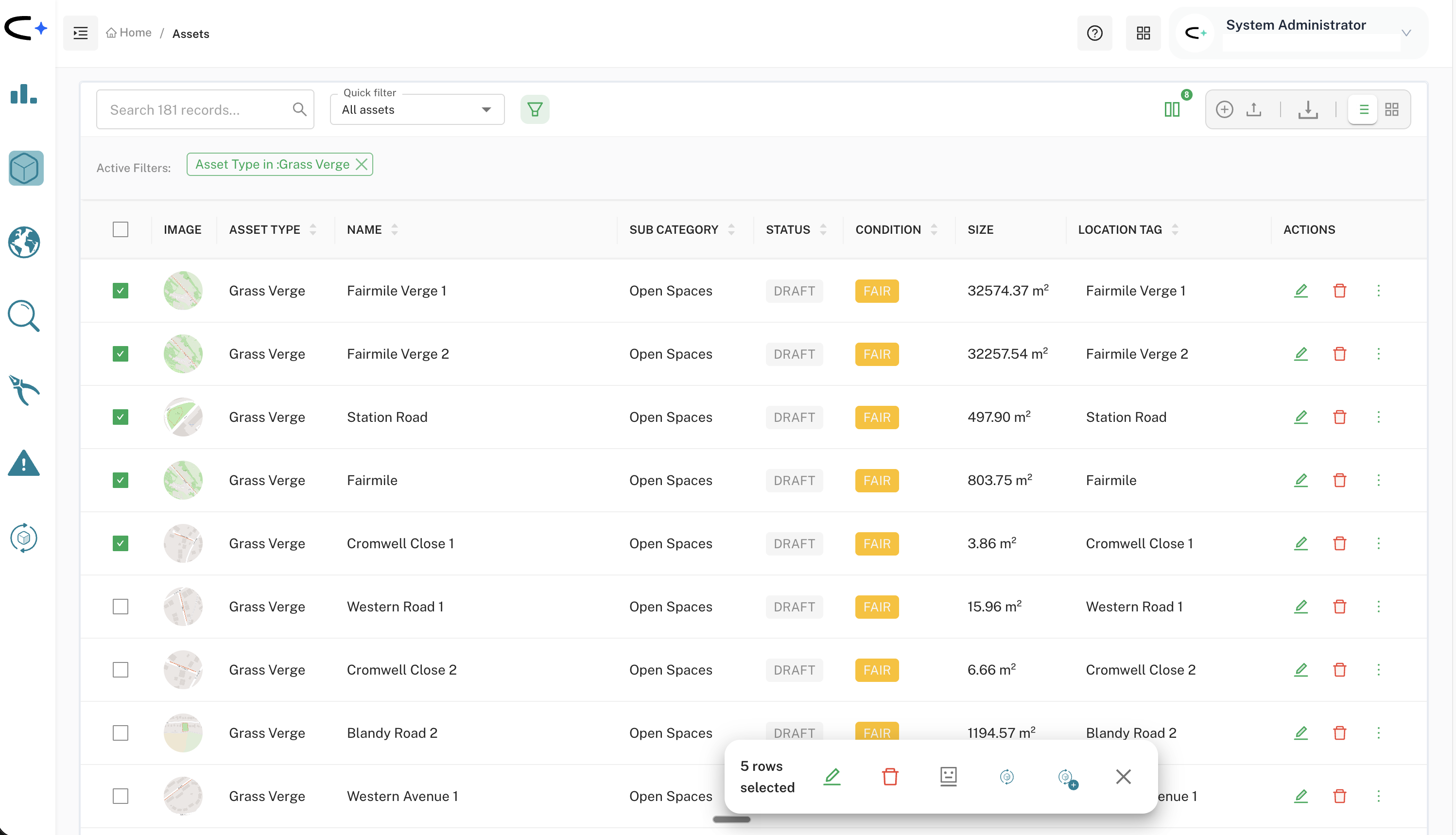This screenshot has height=835, width=1456.
Task: Switch to grid card view icon
Action: [x=1392, y=109]
